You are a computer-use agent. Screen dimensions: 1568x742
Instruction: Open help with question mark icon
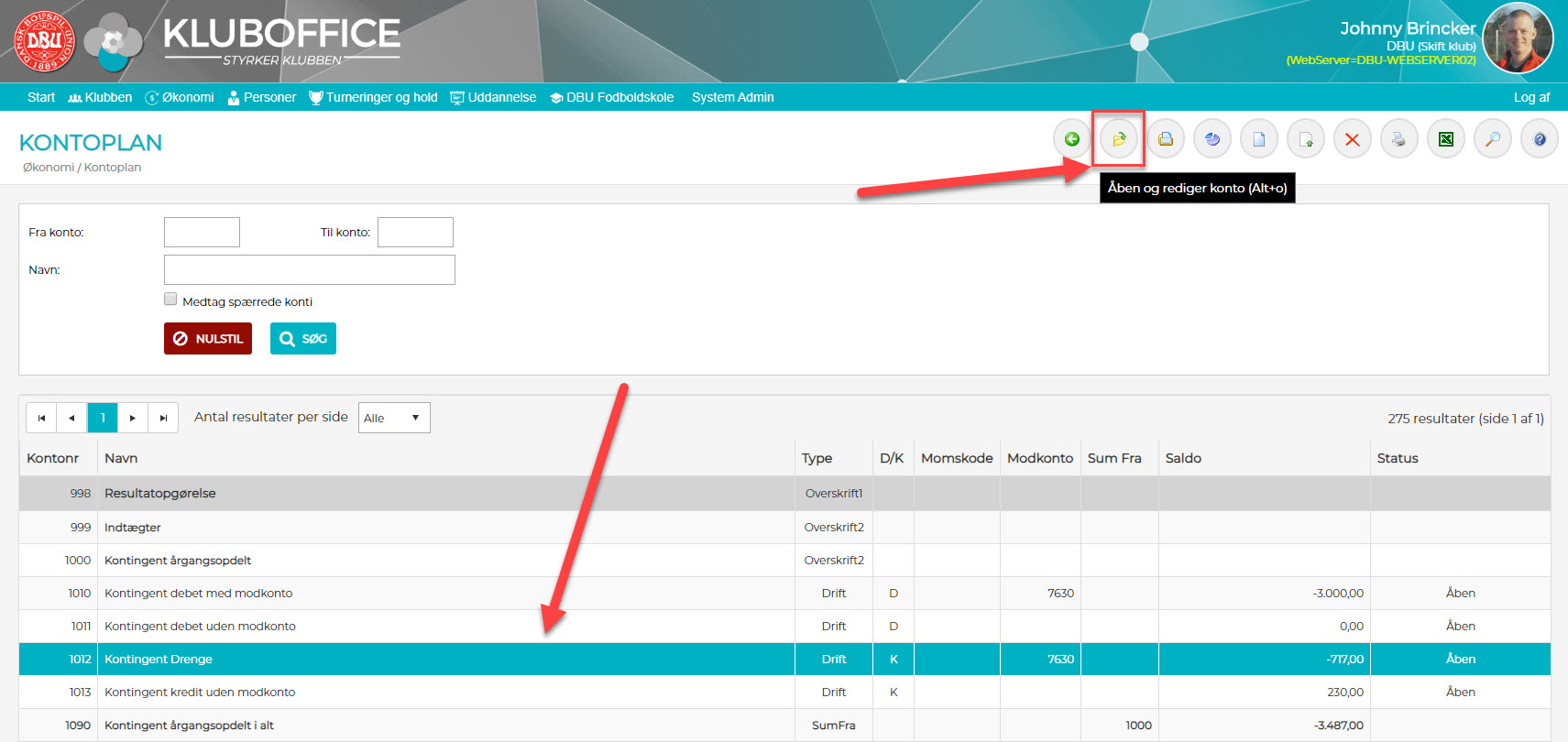1539,139
